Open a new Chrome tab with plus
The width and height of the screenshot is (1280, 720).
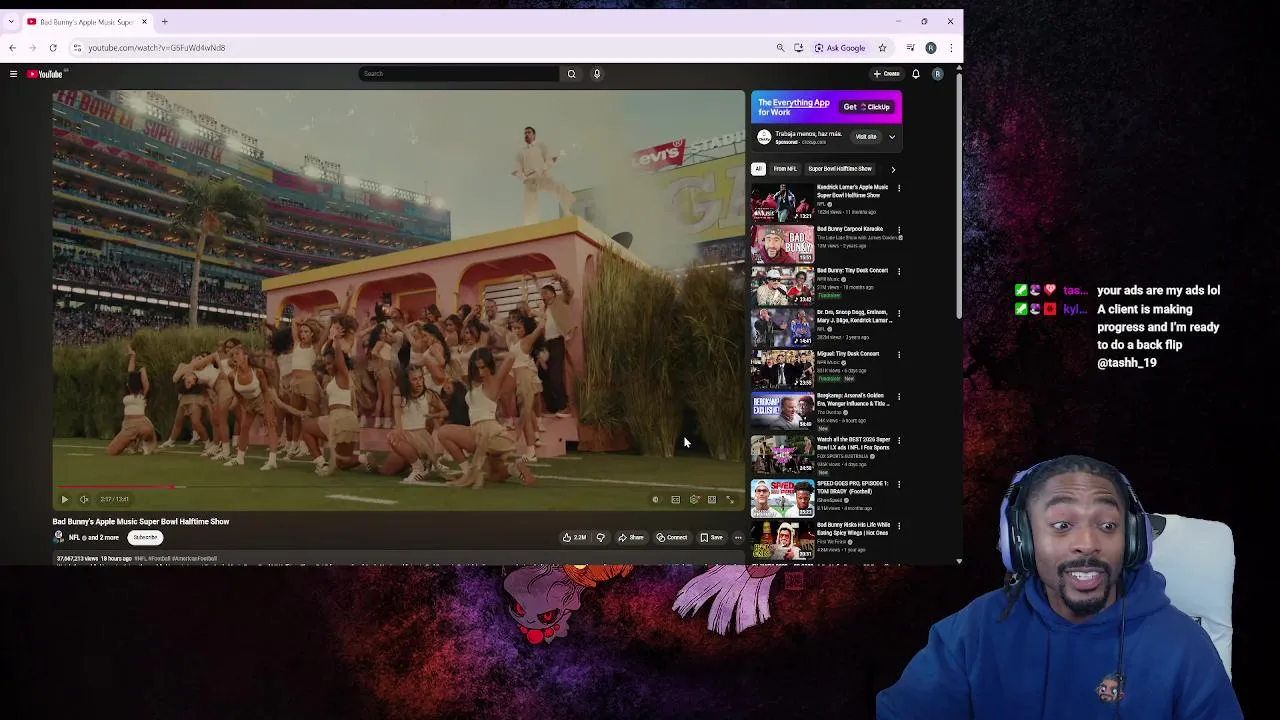[x=165, y=21]
